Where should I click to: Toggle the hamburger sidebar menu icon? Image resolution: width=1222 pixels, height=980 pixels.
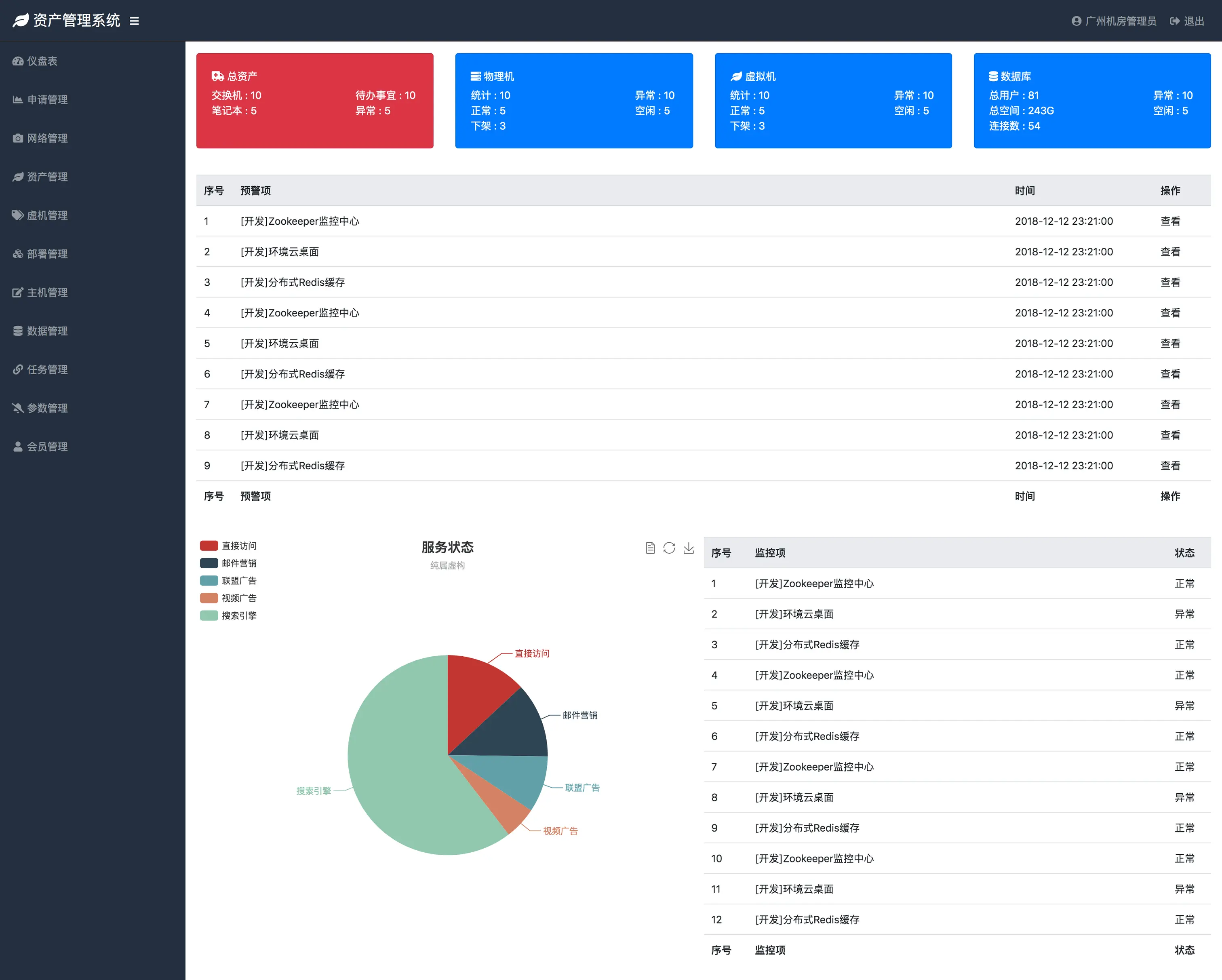(x=134, y=21)
